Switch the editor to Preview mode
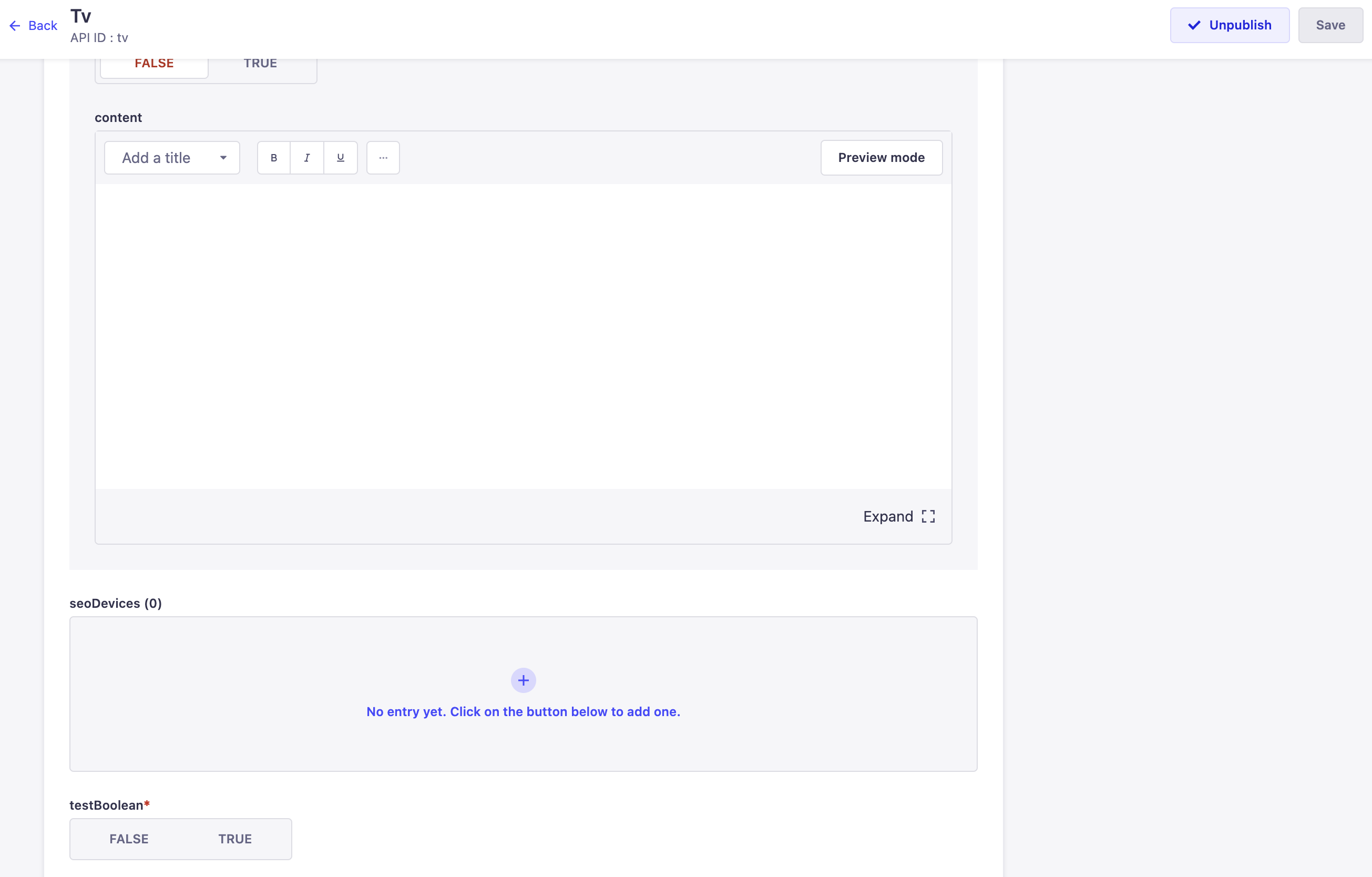The height and width of the screenshot is (877, 1372). coord(882,158)
